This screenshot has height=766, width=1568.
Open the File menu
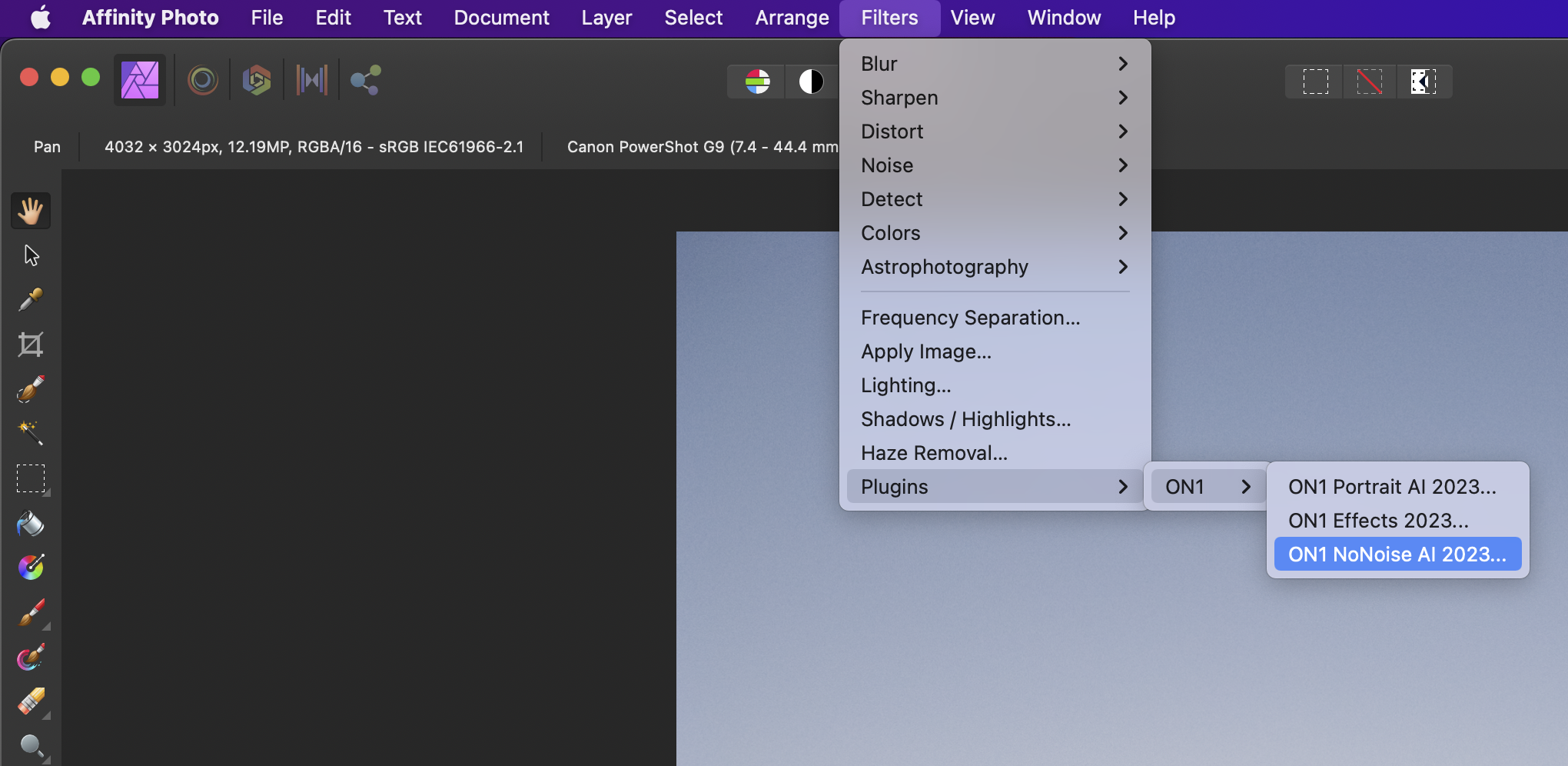click(x=267, y=18)
